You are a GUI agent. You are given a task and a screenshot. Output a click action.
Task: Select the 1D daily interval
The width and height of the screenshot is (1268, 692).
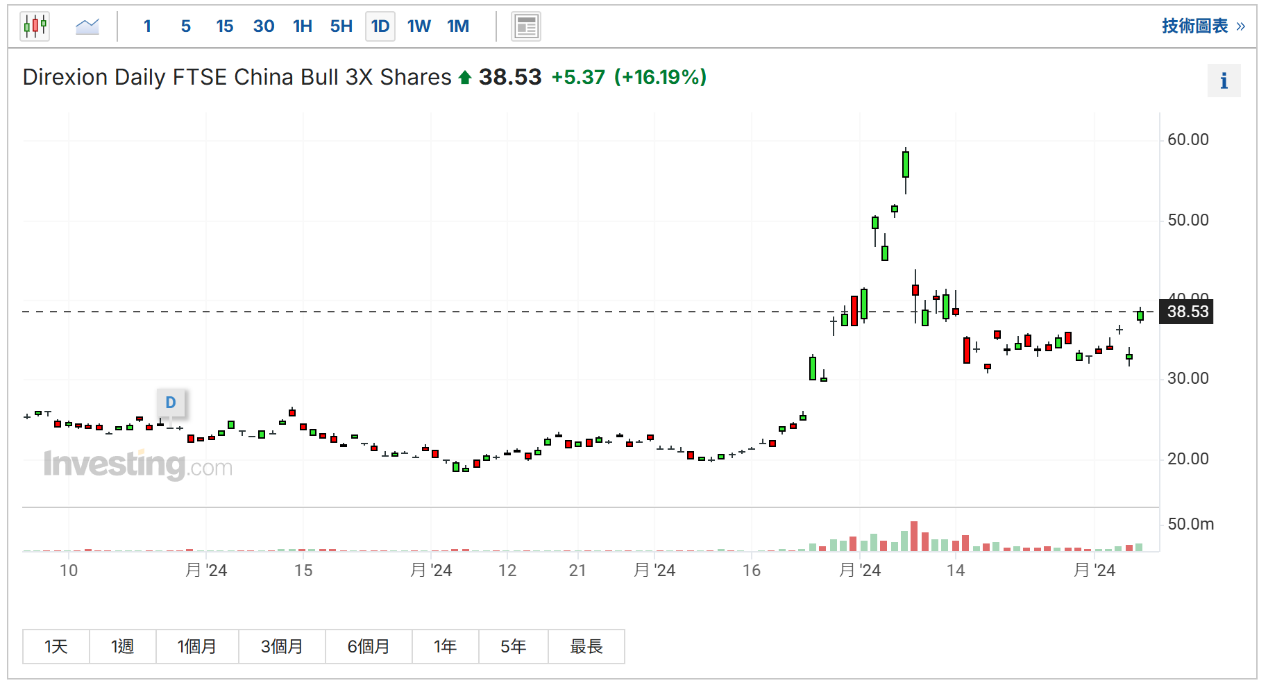pos(380,26)
